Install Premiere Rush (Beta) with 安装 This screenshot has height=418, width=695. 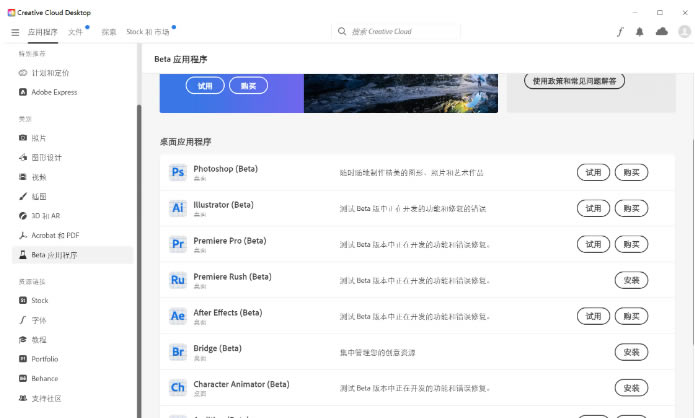click(631, 280)
